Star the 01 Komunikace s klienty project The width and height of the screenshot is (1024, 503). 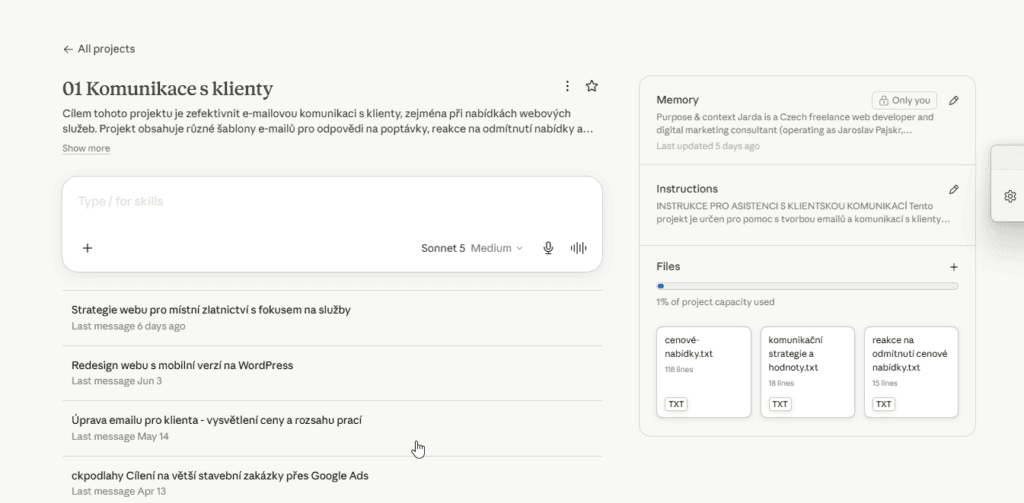(592, 86)
